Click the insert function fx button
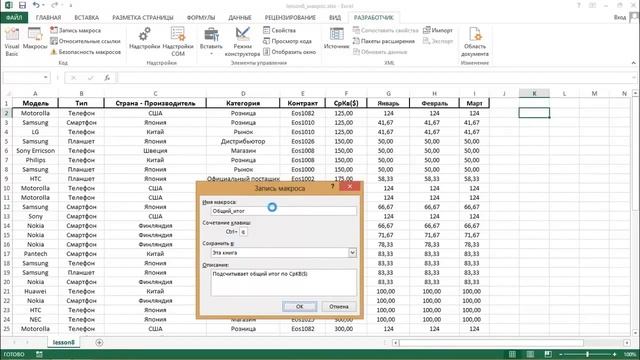 tap(107, 78)
